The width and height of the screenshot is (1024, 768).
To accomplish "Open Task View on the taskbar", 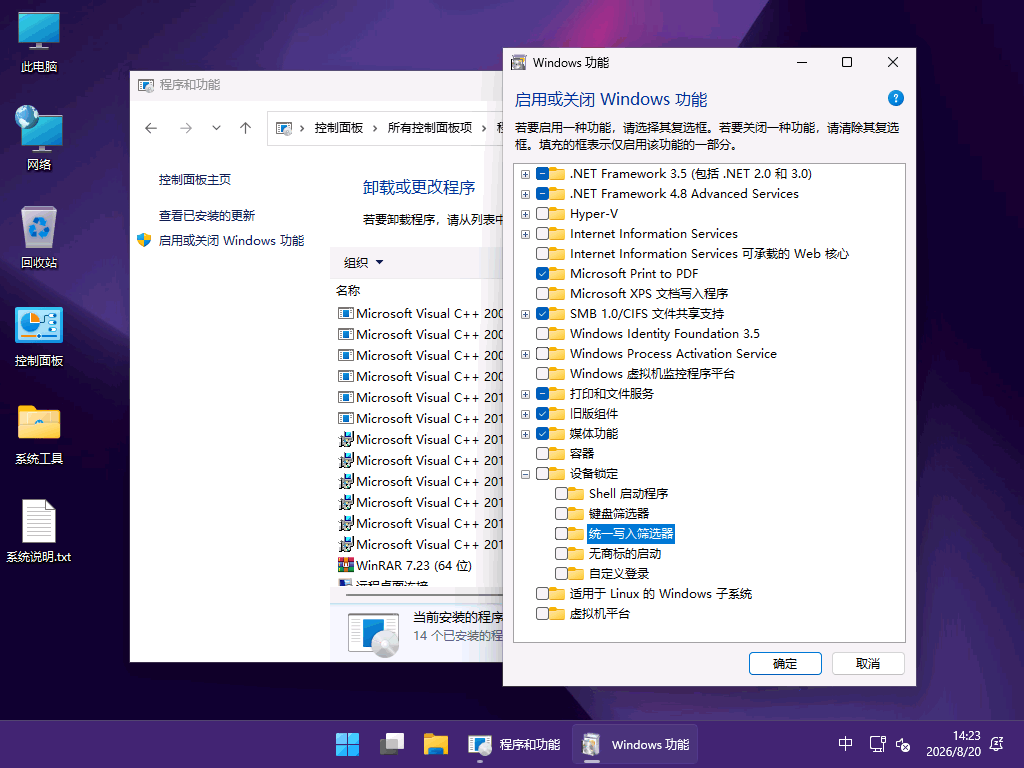I will tap(392, 744).
